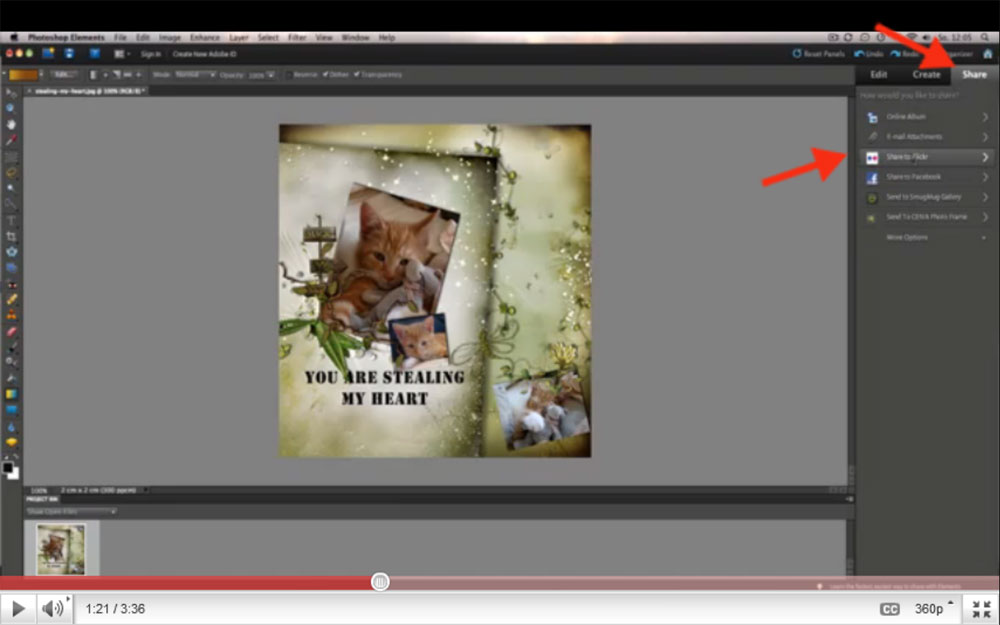Viewport: 1000px width, 625px height.
Task: Select the Blur tool
Action: click(11, 426)
